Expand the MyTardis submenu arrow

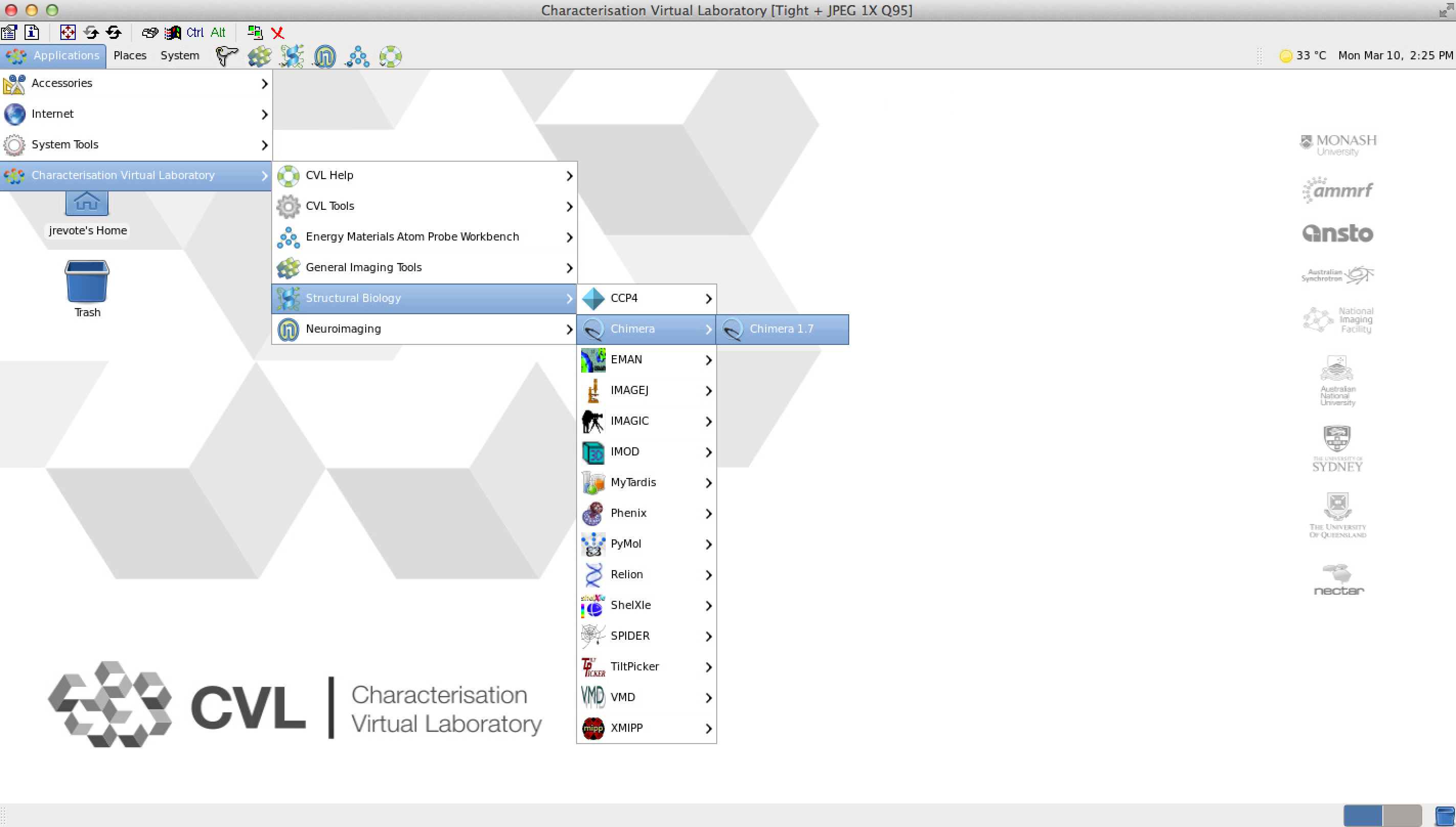[x=709, y=483]
